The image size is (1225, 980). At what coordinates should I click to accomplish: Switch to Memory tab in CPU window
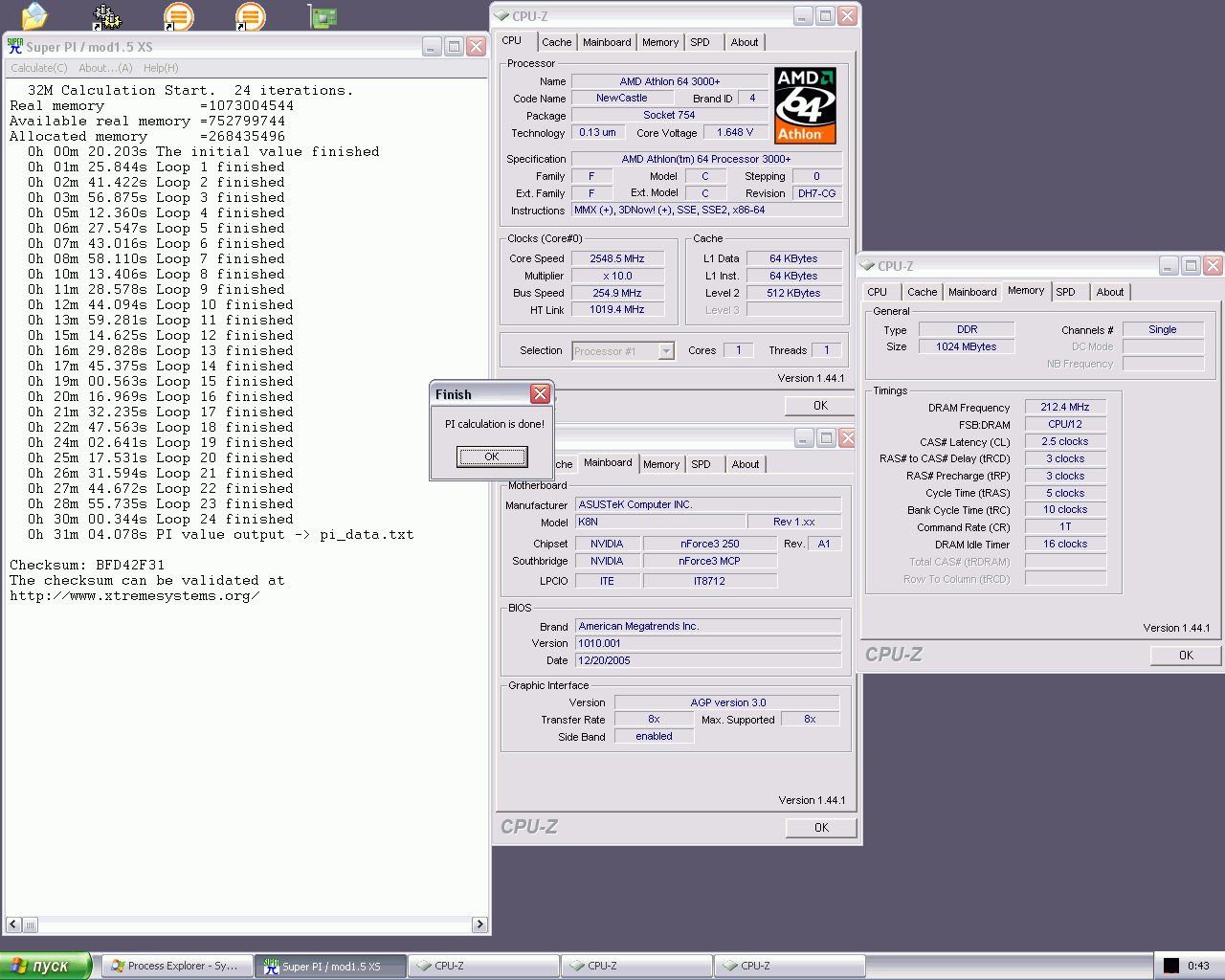point(660,42)
